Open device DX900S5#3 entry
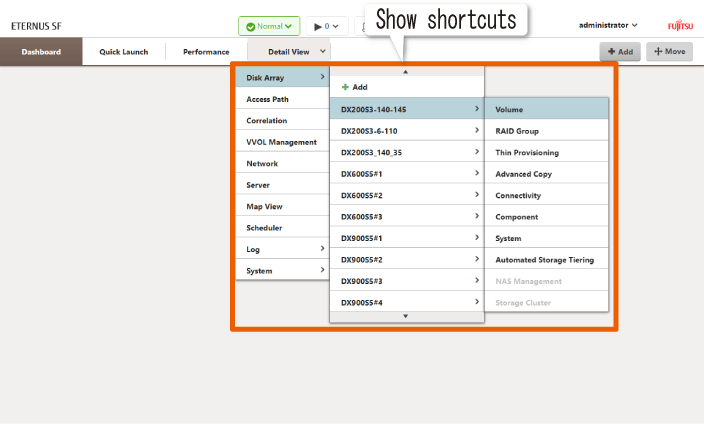Screen dimensions: 704x424 coord(407,281)
